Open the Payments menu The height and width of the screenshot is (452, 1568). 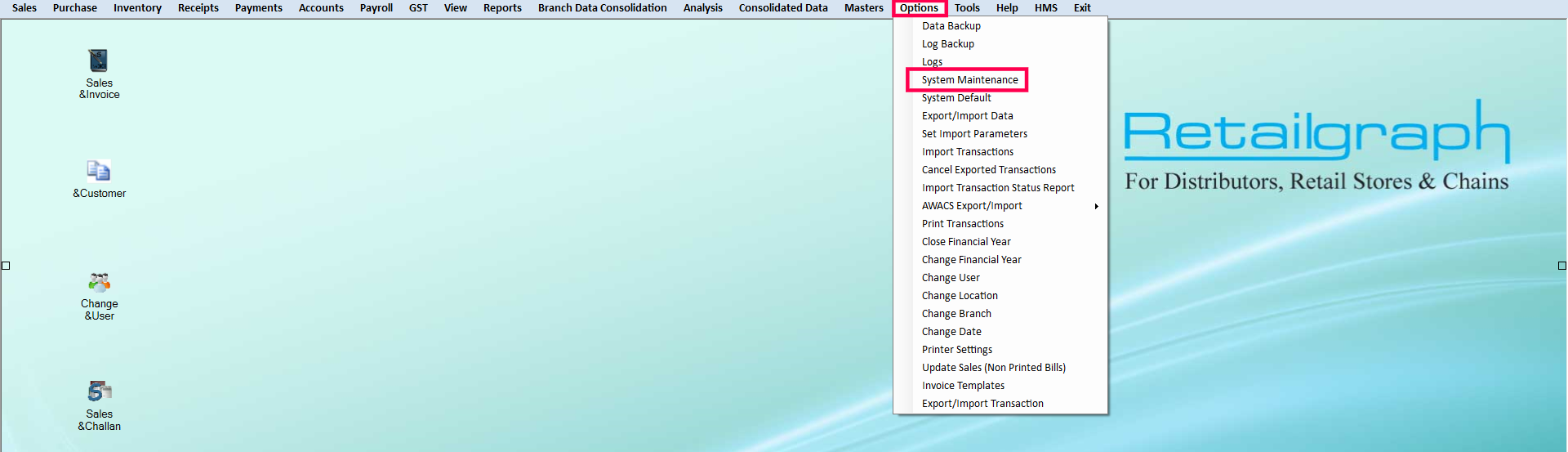[x=259, y=8]
